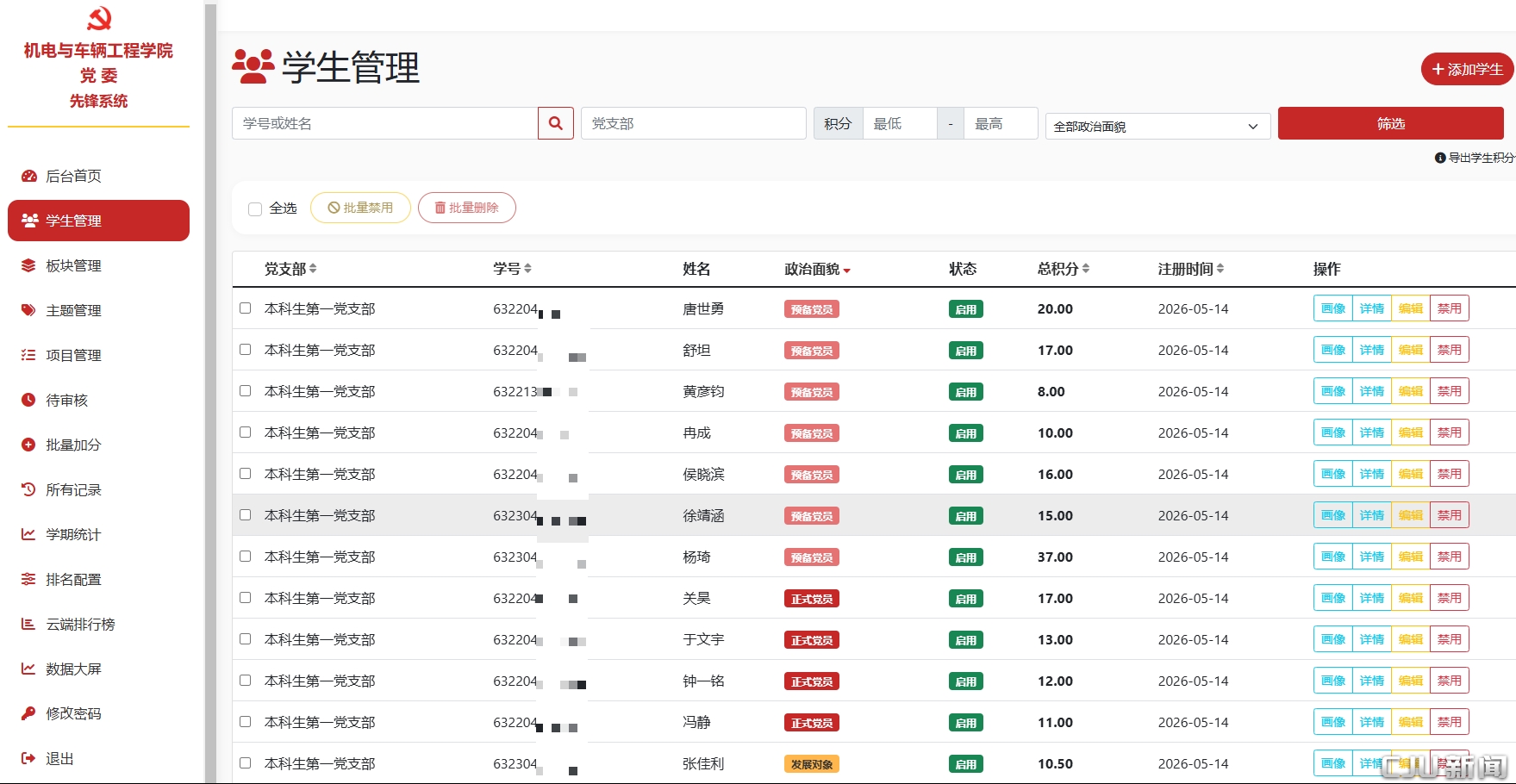This screenshot has height=784, width=1516.
Task: Click the magnifier search icon button
Action: (x=556, y=123)
